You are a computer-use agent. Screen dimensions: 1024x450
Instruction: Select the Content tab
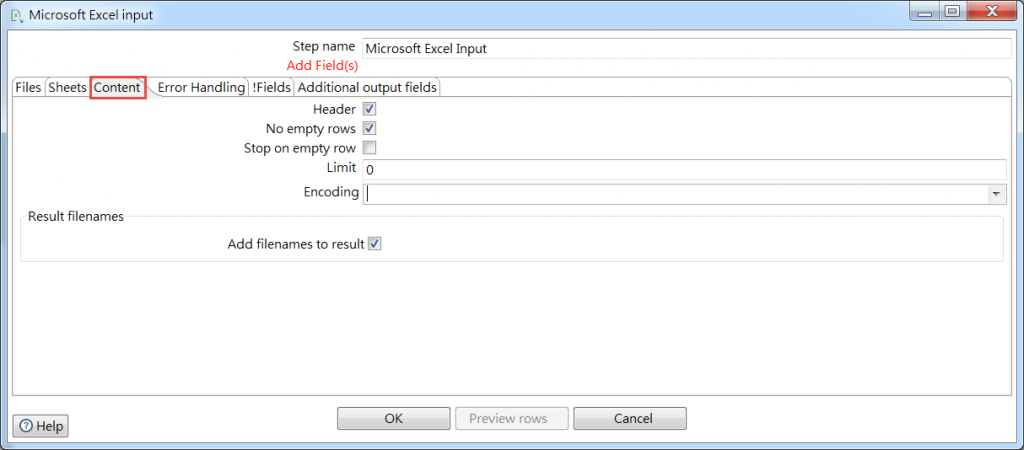point(118,88)
